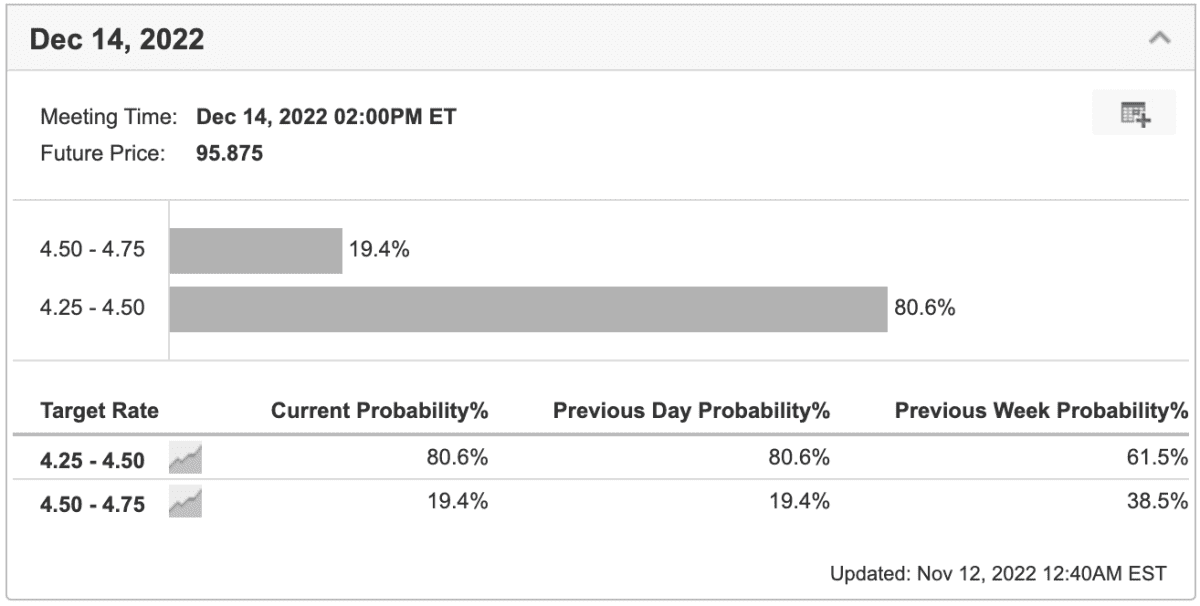Screen dimensions: 1200x606
Task: Click the Previous Week Probability% header
Action: pos(1041,411)
